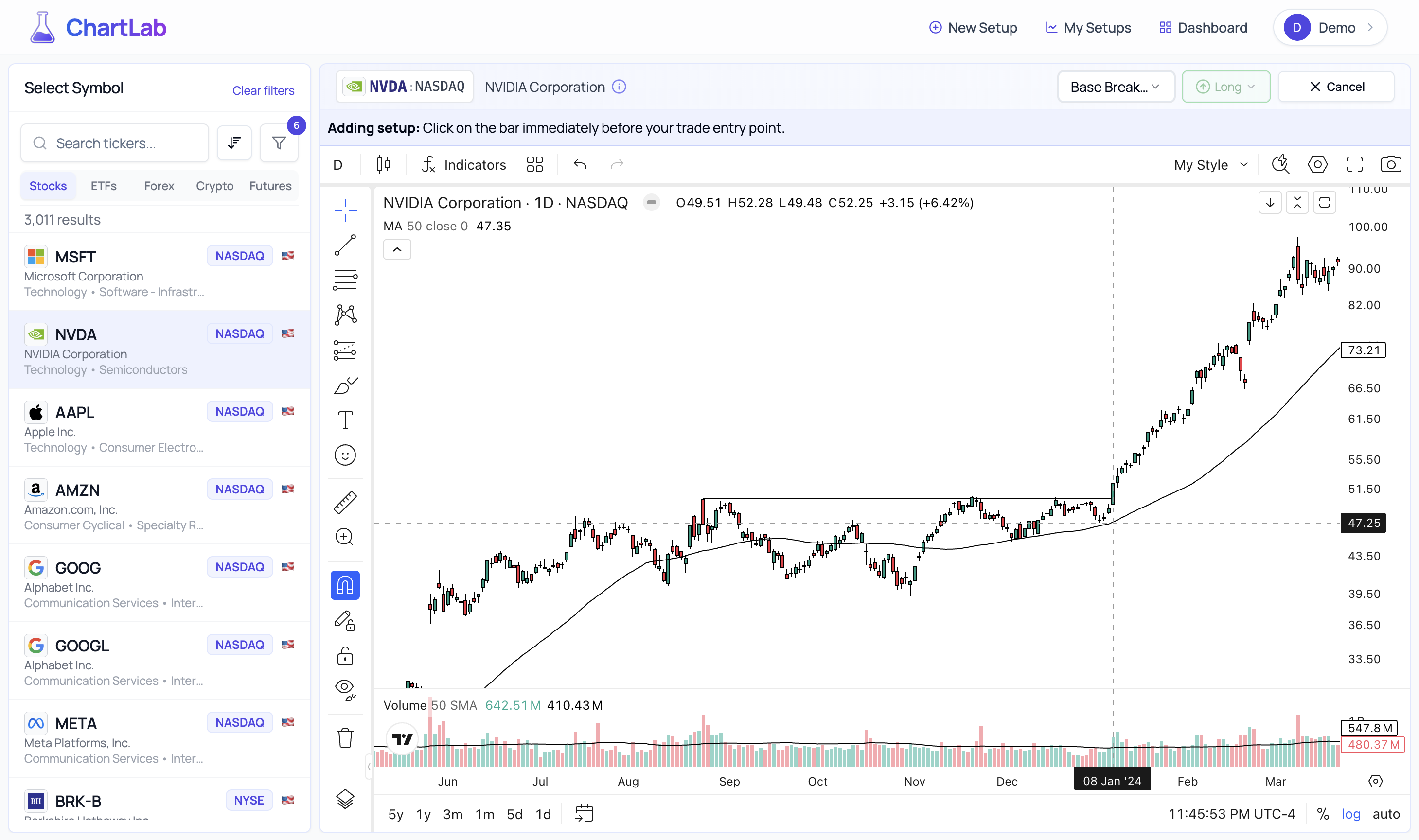Screen dimensions: 1419x840
Task: Toggle the magnet snapping mode
Action: point(345,585)
